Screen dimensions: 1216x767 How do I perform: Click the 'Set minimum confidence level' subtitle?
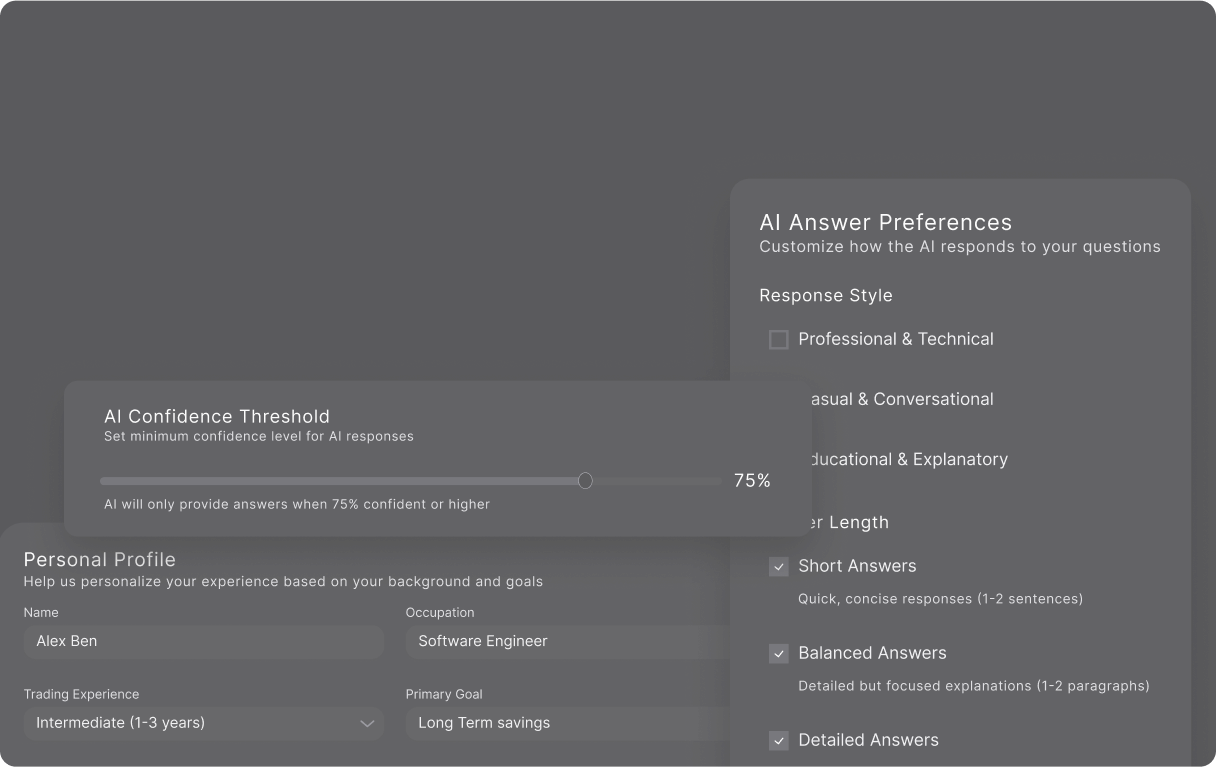(259, 436)
